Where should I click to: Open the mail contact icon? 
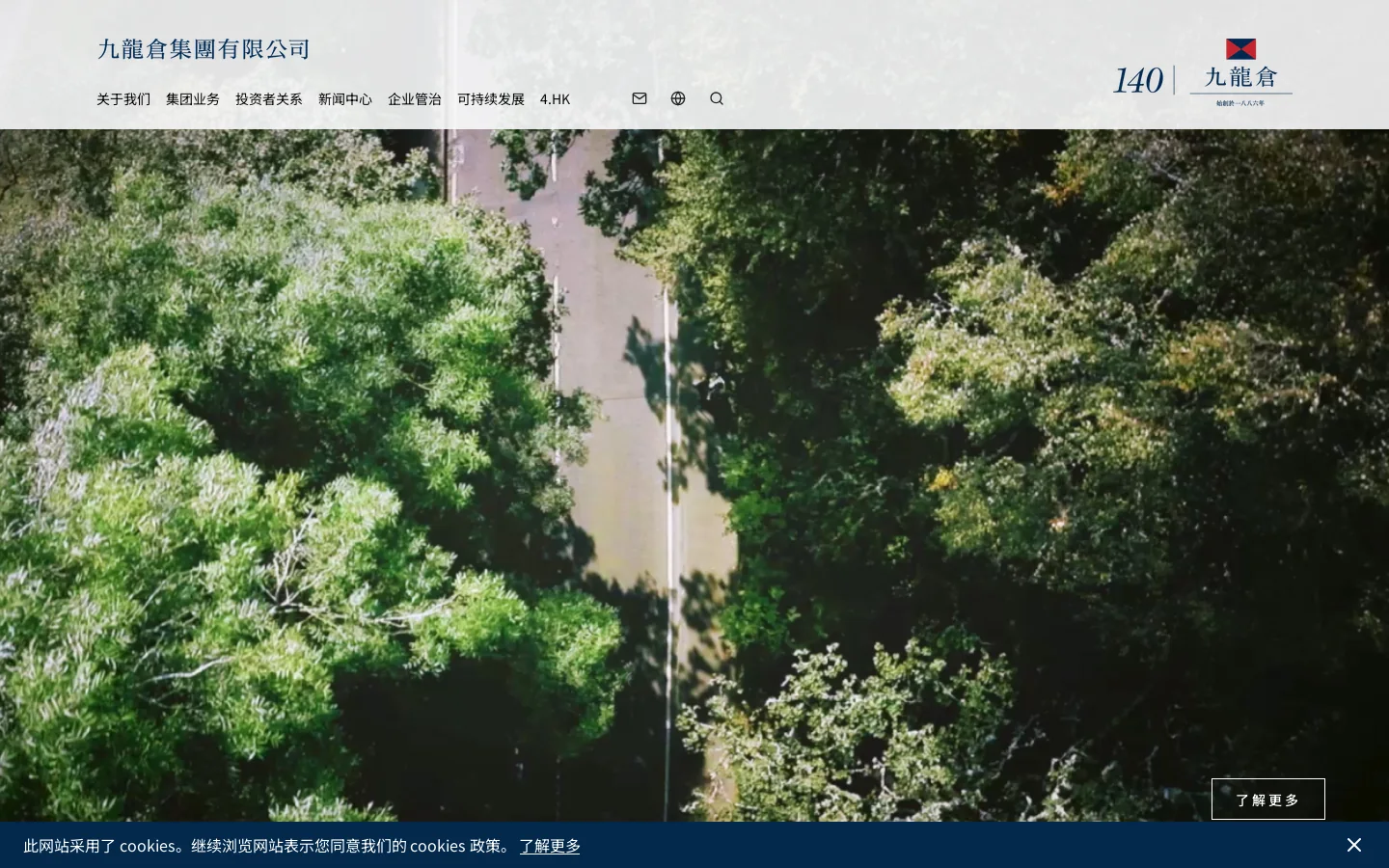(640, 98)
